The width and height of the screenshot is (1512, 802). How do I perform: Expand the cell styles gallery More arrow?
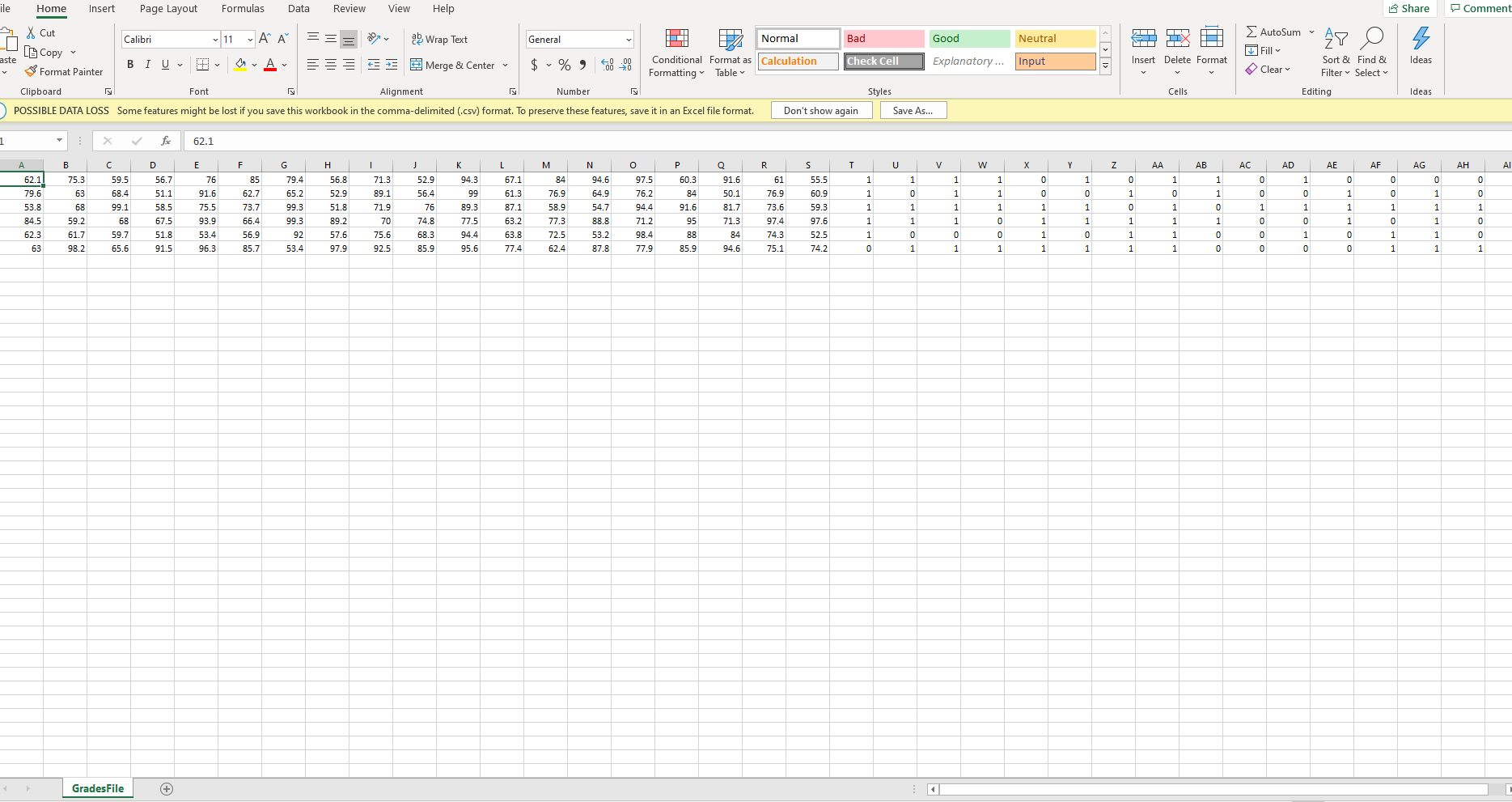click(x=1105, y=66)
